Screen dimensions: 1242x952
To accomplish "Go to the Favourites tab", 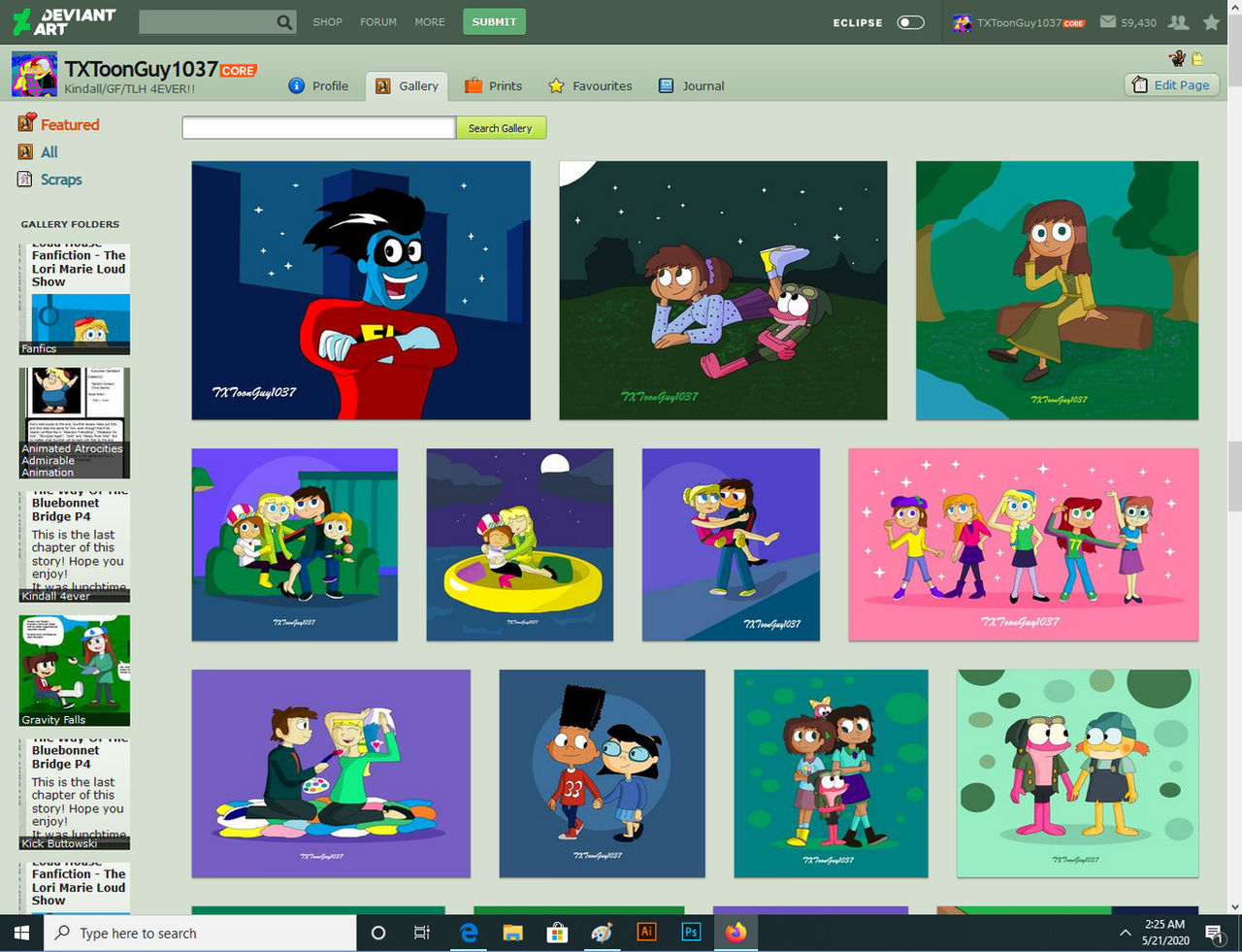I will coord(590,85).
